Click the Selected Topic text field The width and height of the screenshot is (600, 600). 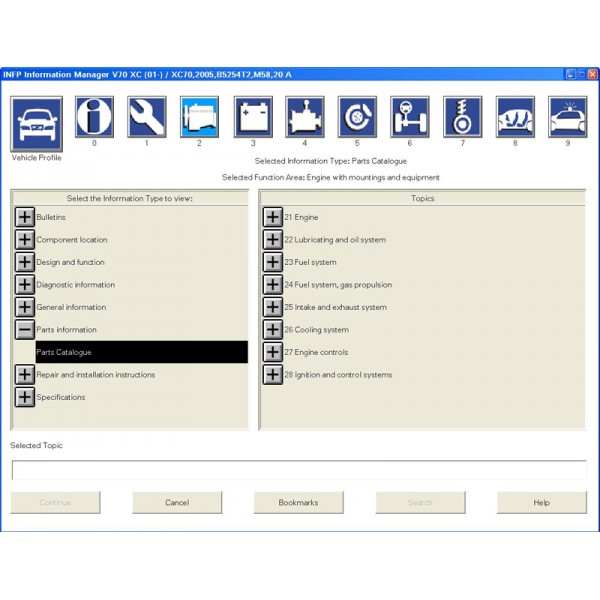298,470
